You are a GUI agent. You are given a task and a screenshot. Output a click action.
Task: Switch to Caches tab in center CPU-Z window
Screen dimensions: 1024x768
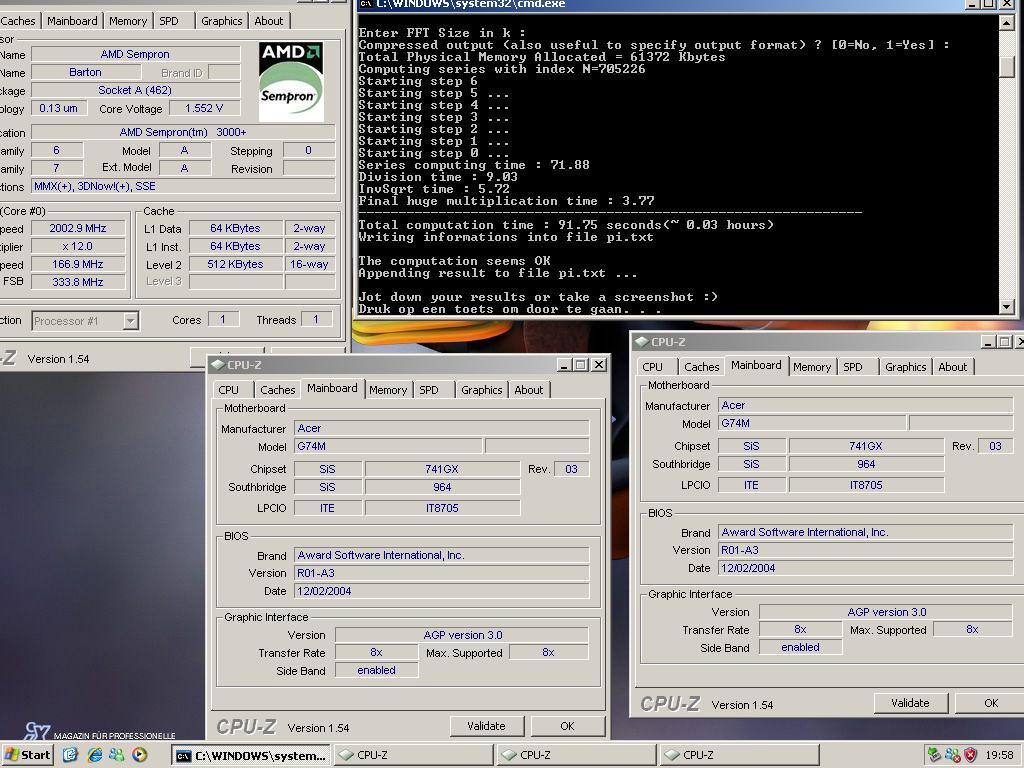coord(278,390)
